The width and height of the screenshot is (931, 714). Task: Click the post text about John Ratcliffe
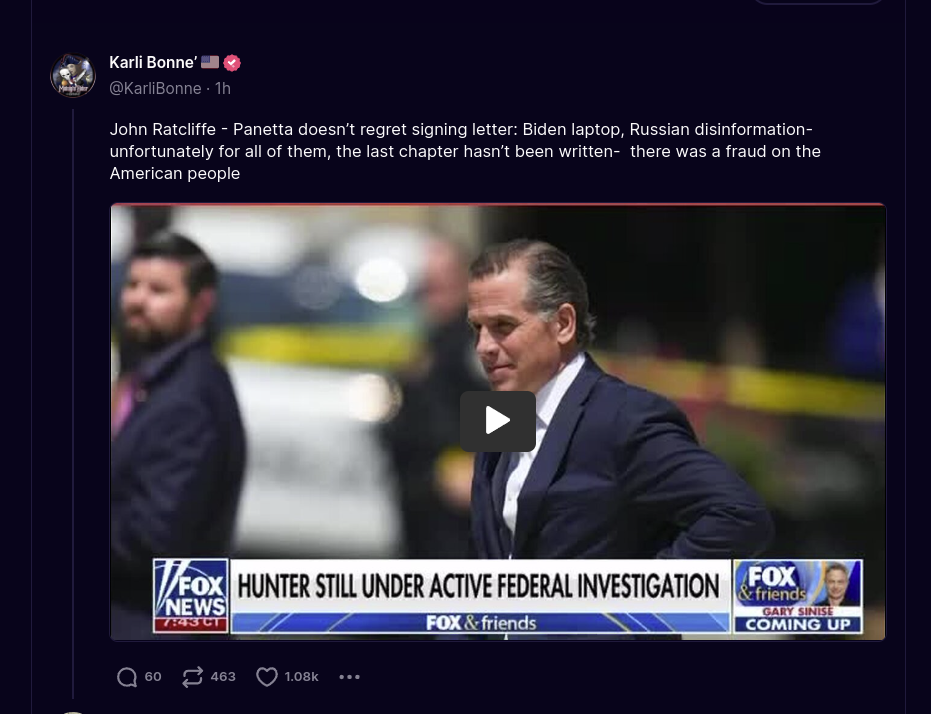click(465, 151)
